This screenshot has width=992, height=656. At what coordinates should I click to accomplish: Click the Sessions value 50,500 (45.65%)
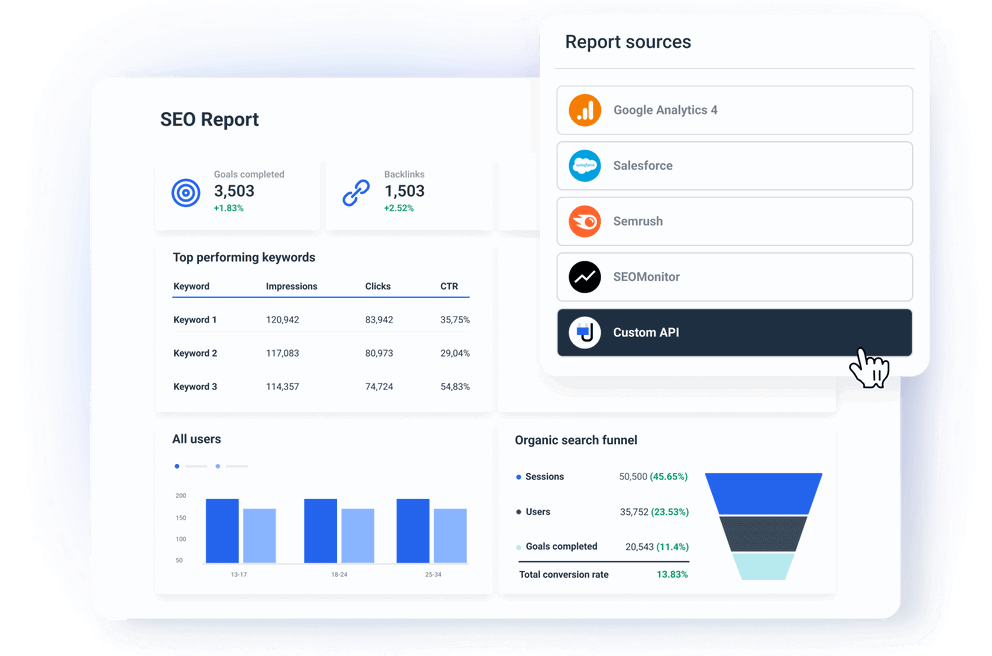click(x=654, y=477)
